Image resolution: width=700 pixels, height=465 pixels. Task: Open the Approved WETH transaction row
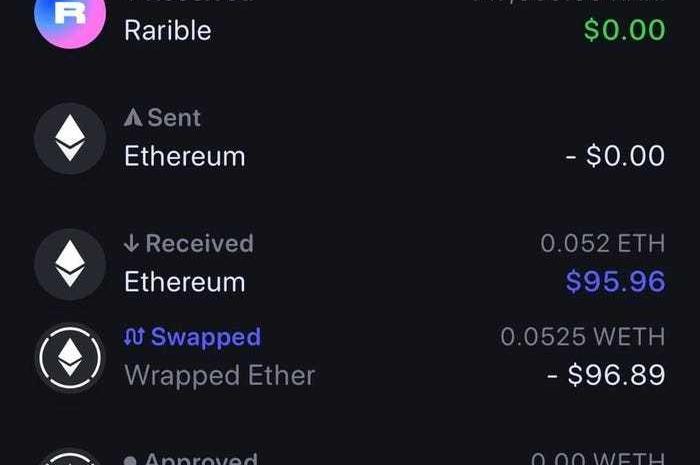pos(350,456)
